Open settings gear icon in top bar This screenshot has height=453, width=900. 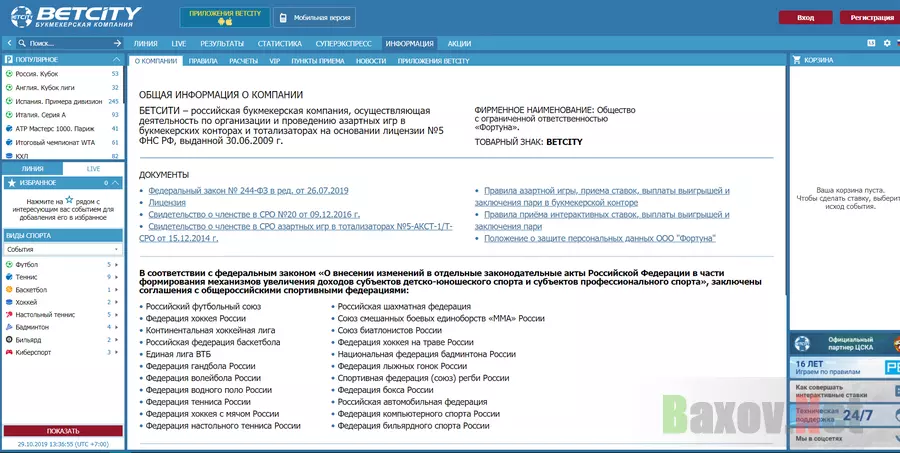(x=887, y=43)
